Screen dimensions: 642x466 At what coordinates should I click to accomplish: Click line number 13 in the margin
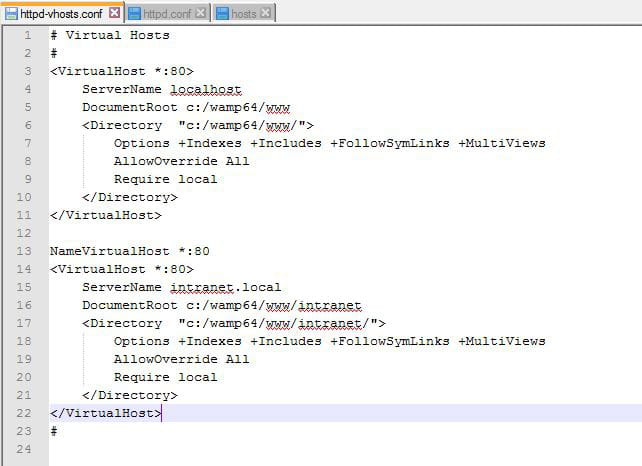click(x=24, y=251)
